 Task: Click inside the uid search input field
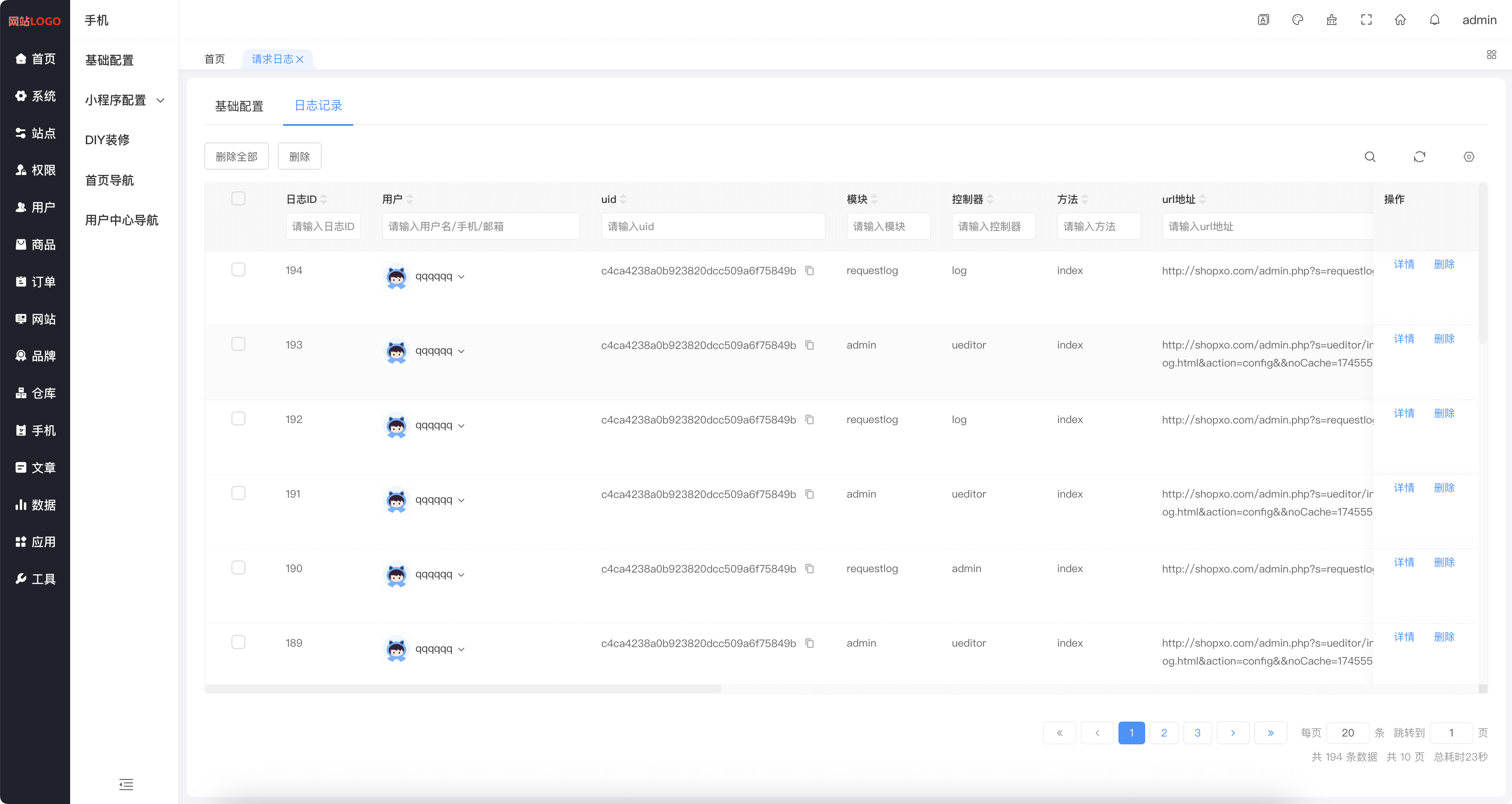pos(712,226)
